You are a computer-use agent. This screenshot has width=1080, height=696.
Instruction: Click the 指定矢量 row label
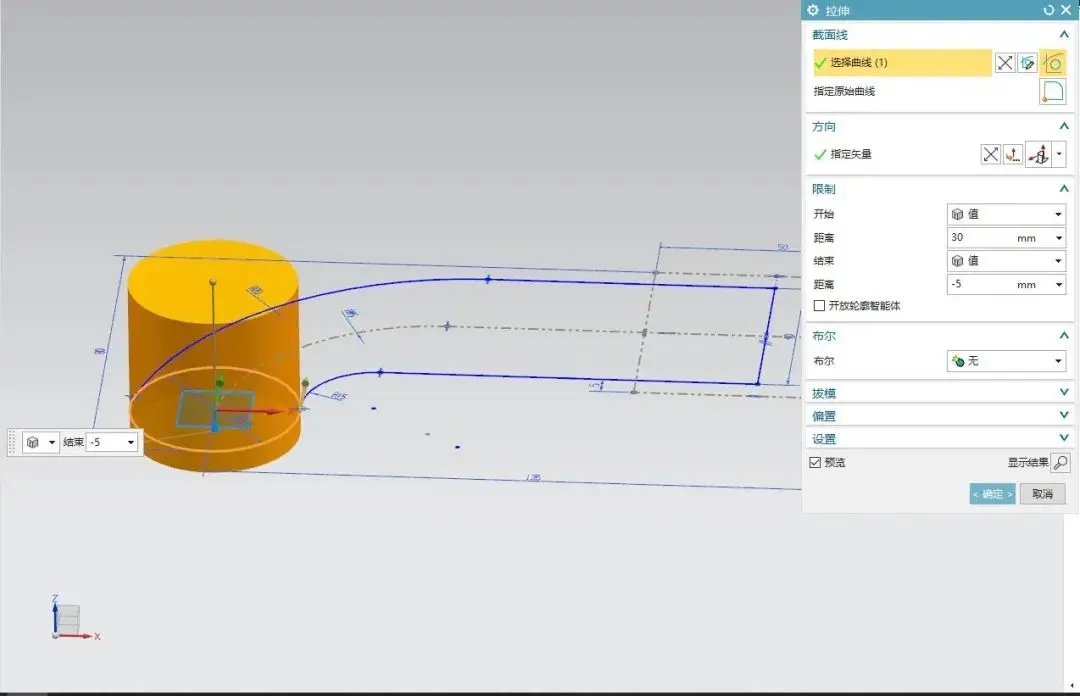point(851,154)
